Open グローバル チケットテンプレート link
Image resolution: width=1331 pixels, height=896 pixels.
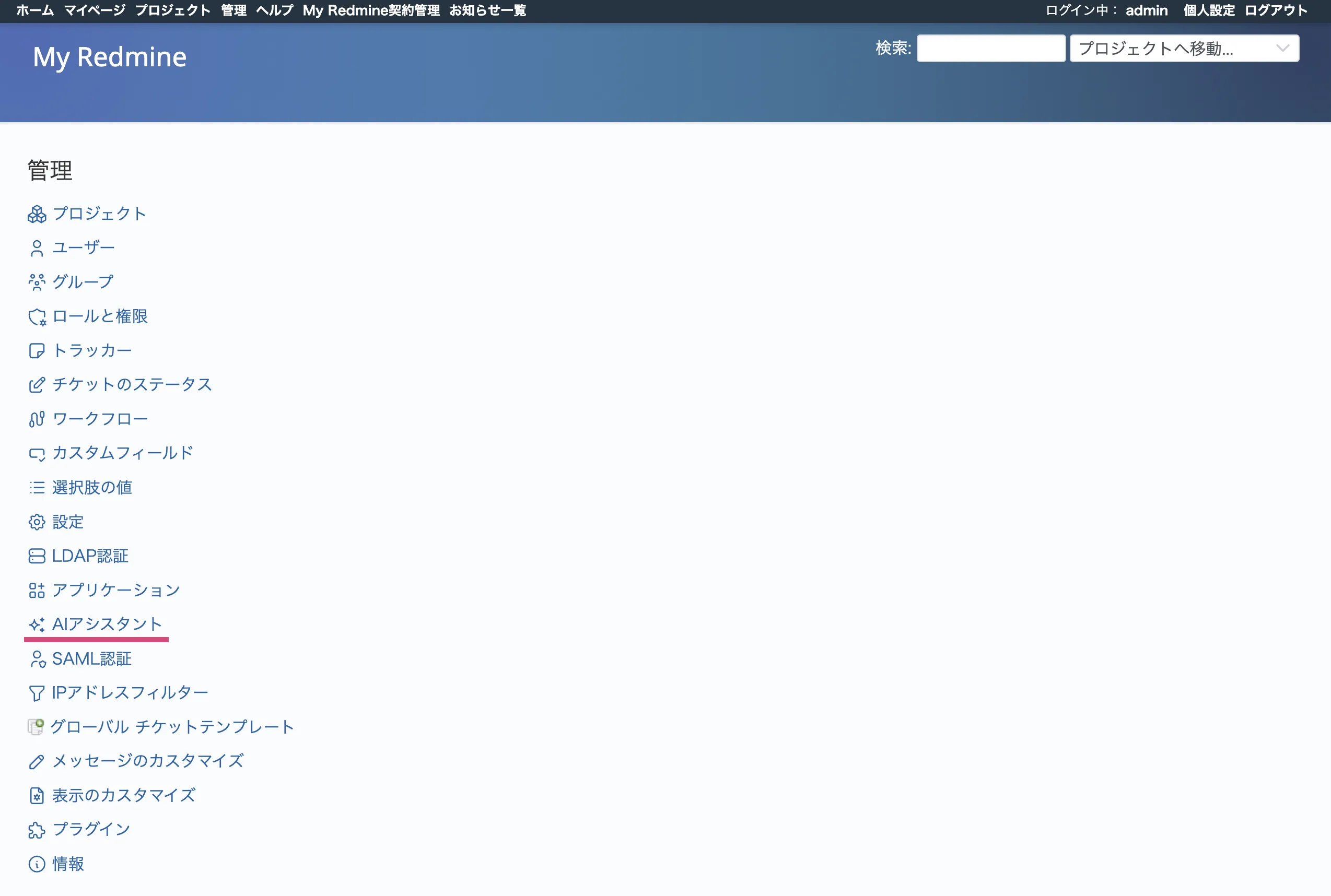(171, 727)
